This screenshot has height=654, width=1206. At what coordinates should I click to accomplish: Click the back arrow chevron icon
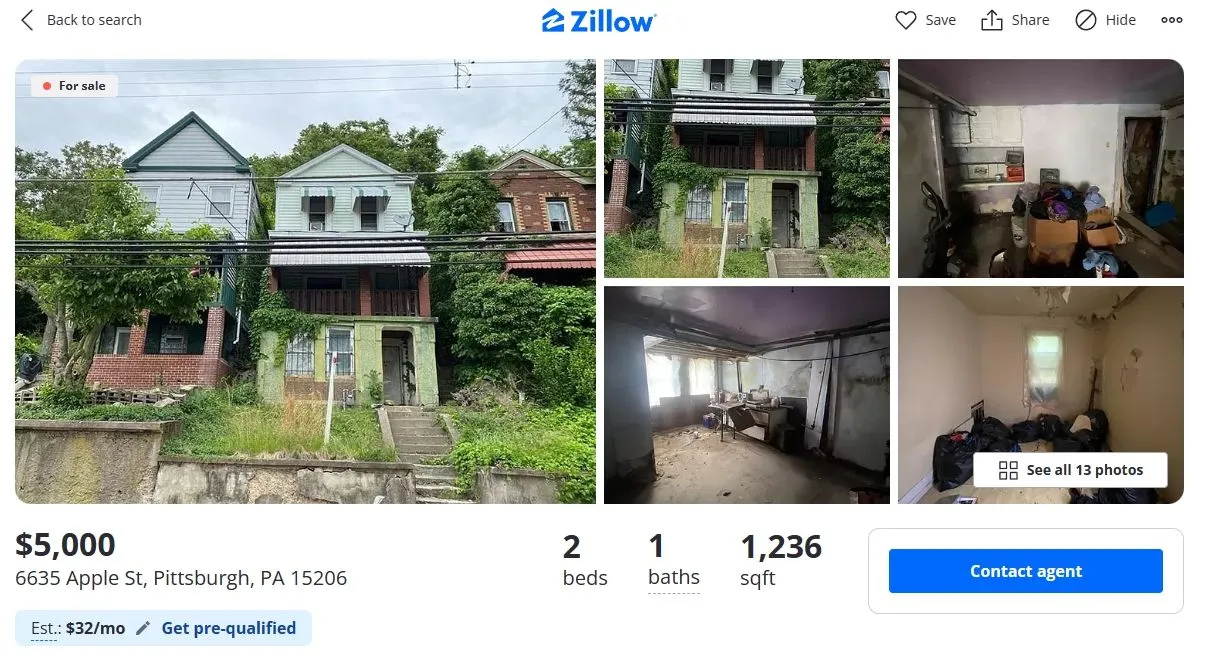[27, 20]
